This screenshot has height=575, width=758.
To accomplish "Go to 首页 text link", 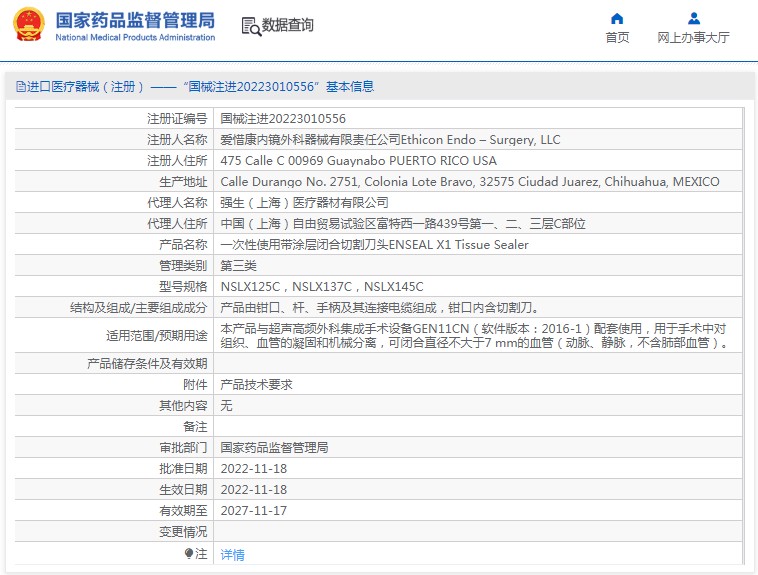I will coord(617,38).
